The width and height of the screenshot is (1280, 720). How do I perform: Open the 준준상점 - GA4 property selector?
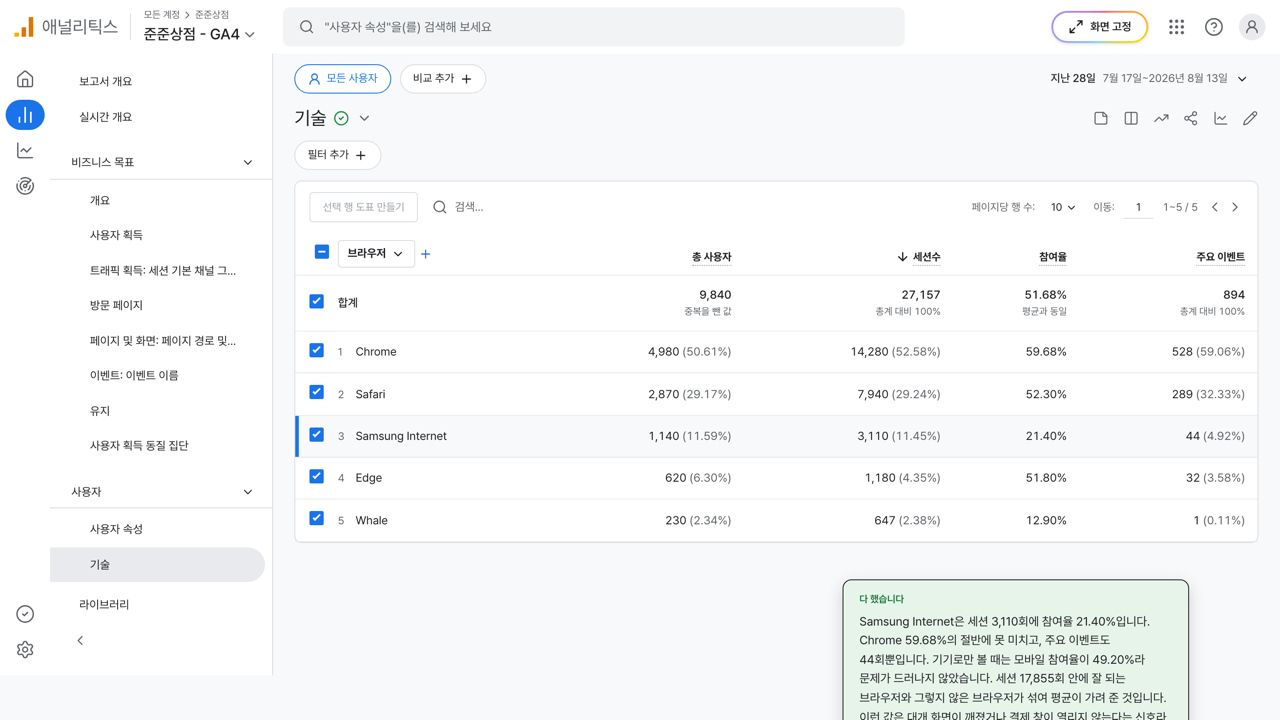199,34
